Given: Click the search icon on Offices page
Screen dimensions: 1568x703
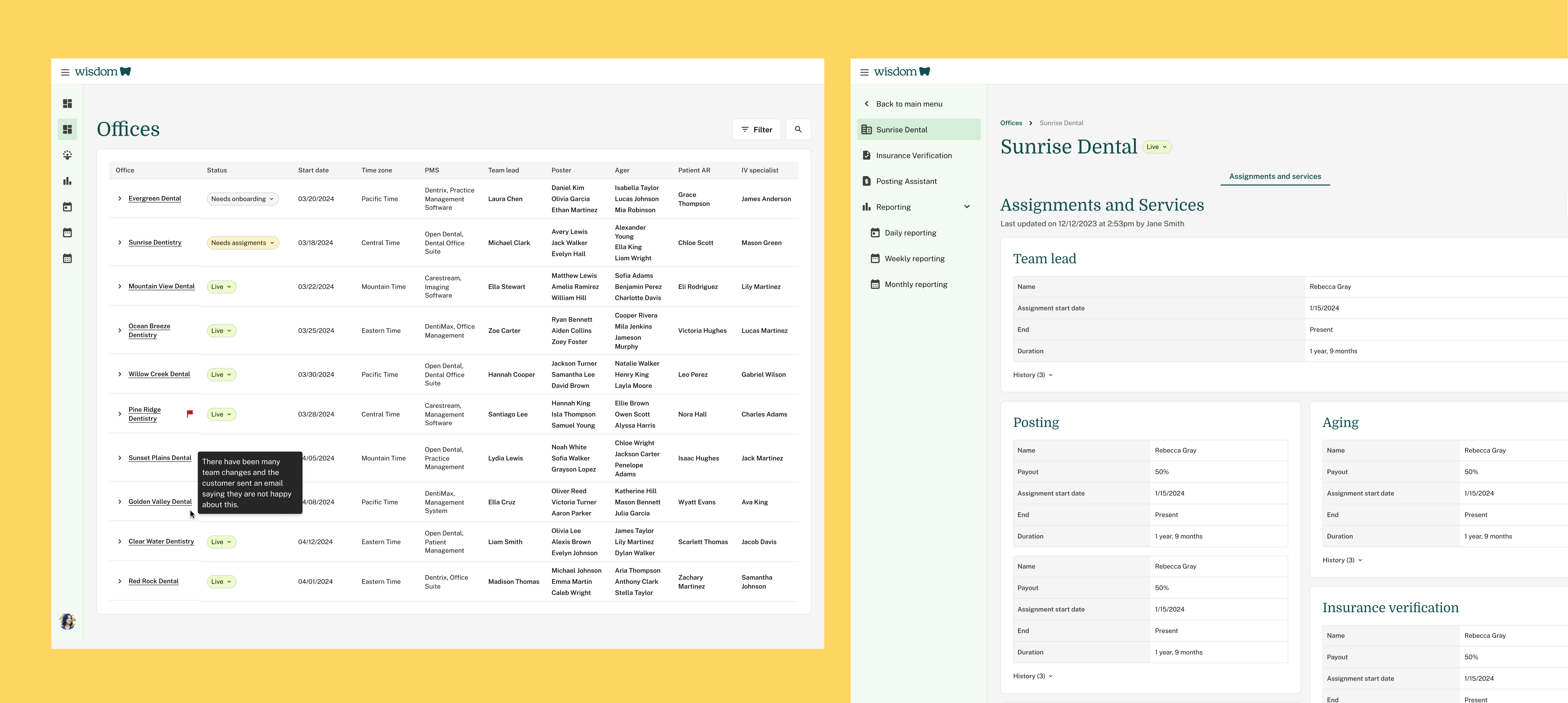Looking at the screenshot, I should click(798, 129).
